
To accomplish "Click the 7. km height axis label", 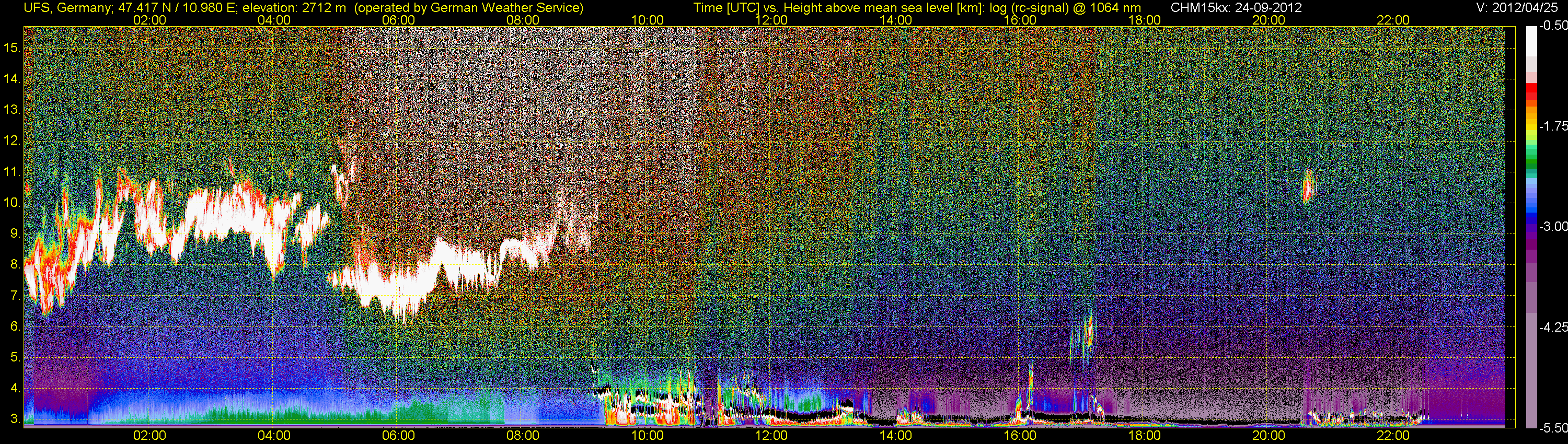I will click(x=15, y=296).
